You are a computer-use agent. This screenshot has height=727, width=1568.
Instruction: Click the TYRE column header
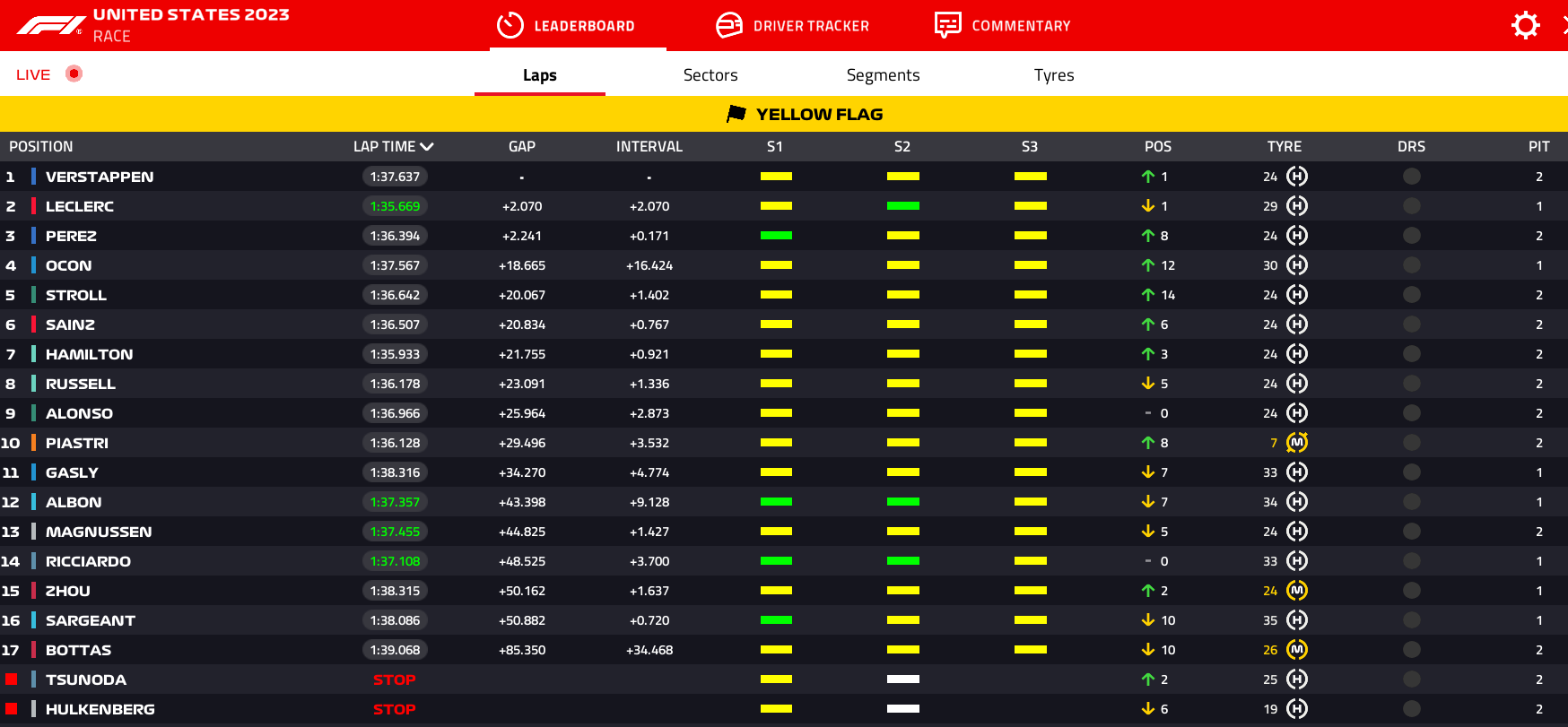[1285, 147]
